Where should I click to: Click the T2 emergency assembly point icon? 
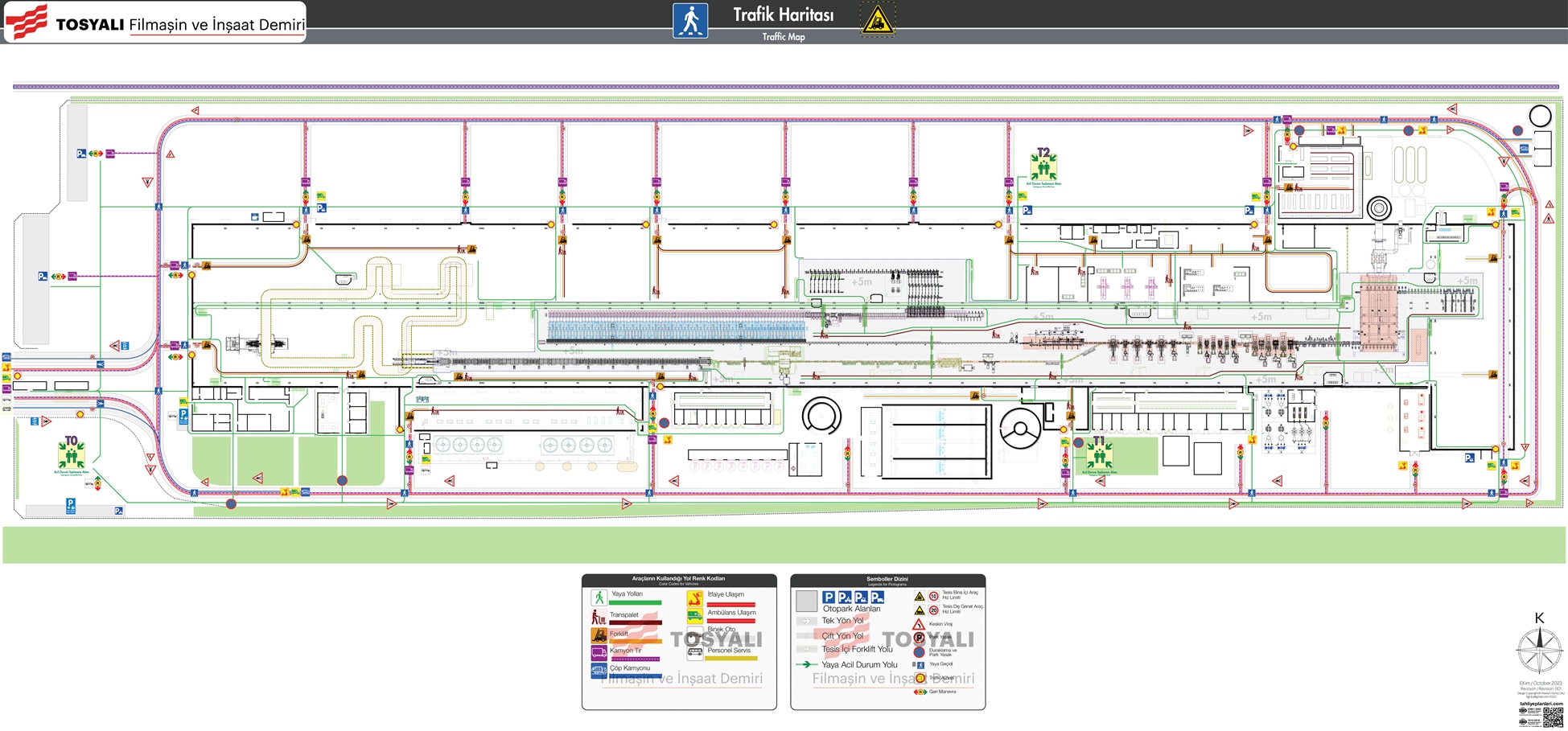point(1043,166)
